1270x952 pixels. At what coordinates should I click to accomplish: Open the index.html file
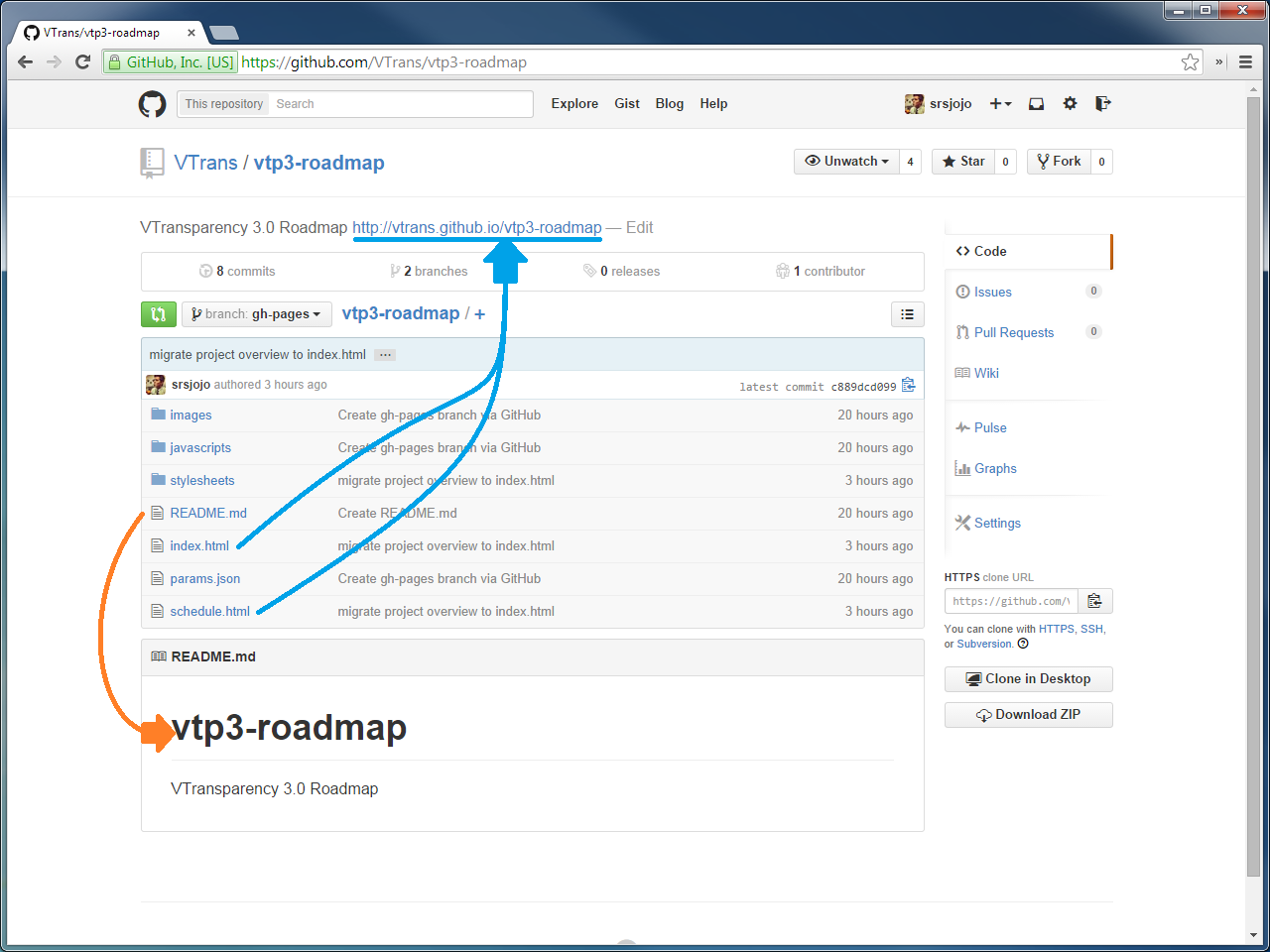(x=199, y=546)
